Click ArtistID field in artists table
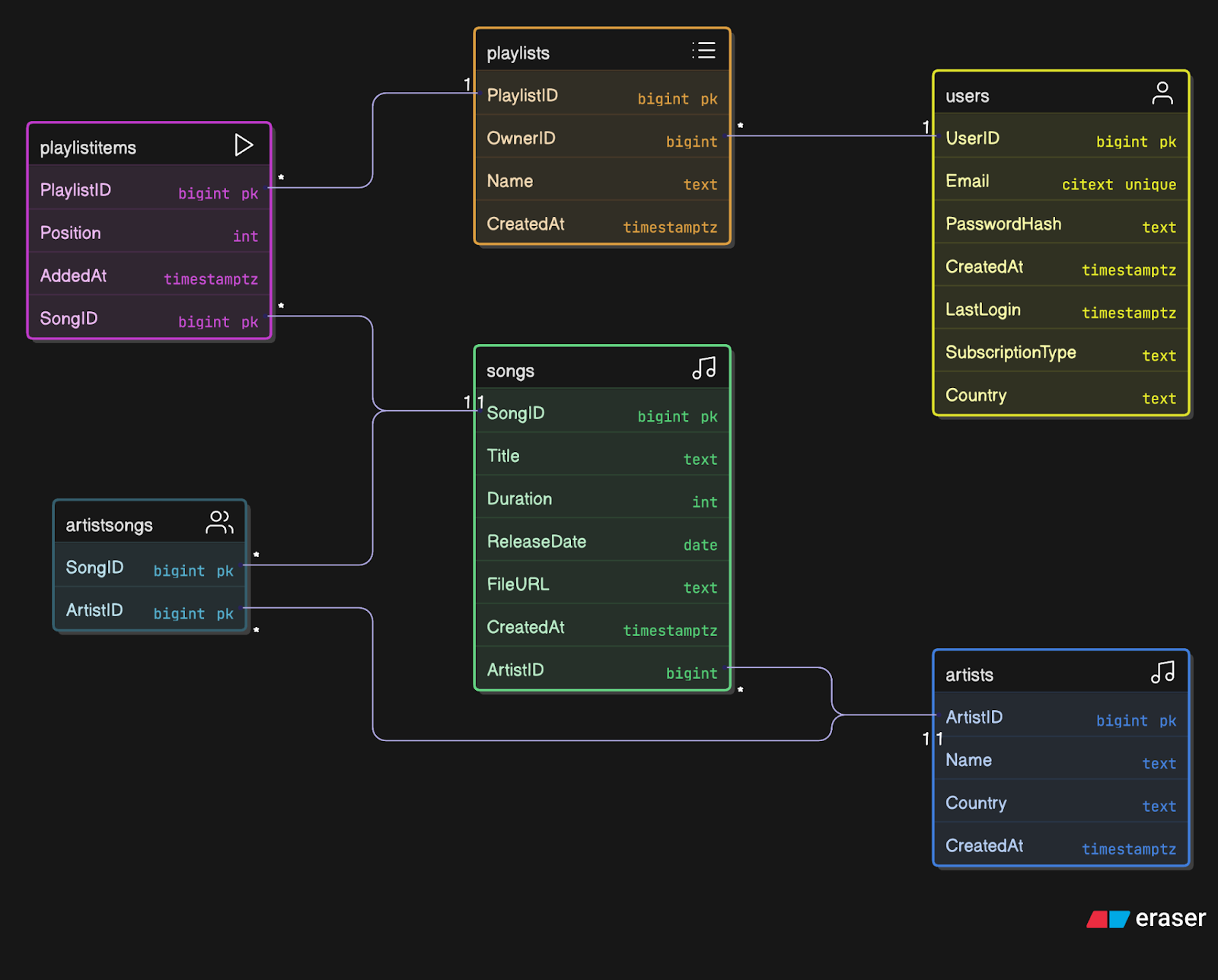The image size is (1218, 980). [x=1061, y=715]
